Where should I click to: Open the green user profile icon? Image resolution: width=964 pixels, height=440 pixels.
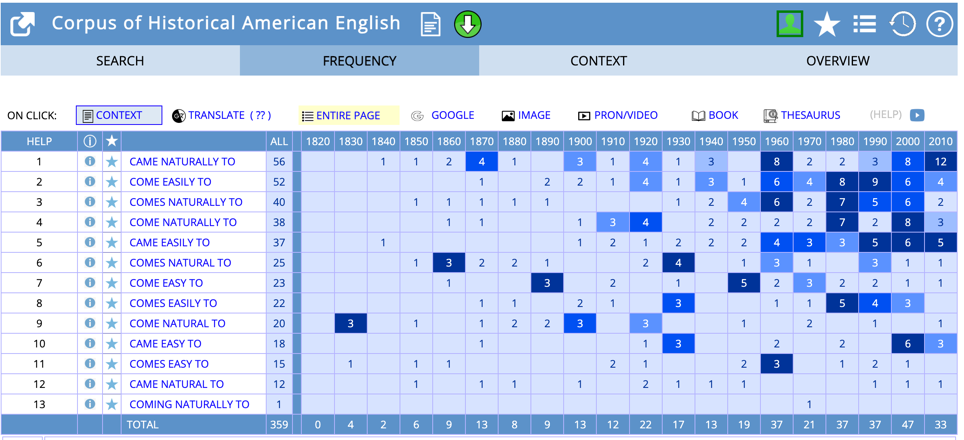tap(789, 24)
